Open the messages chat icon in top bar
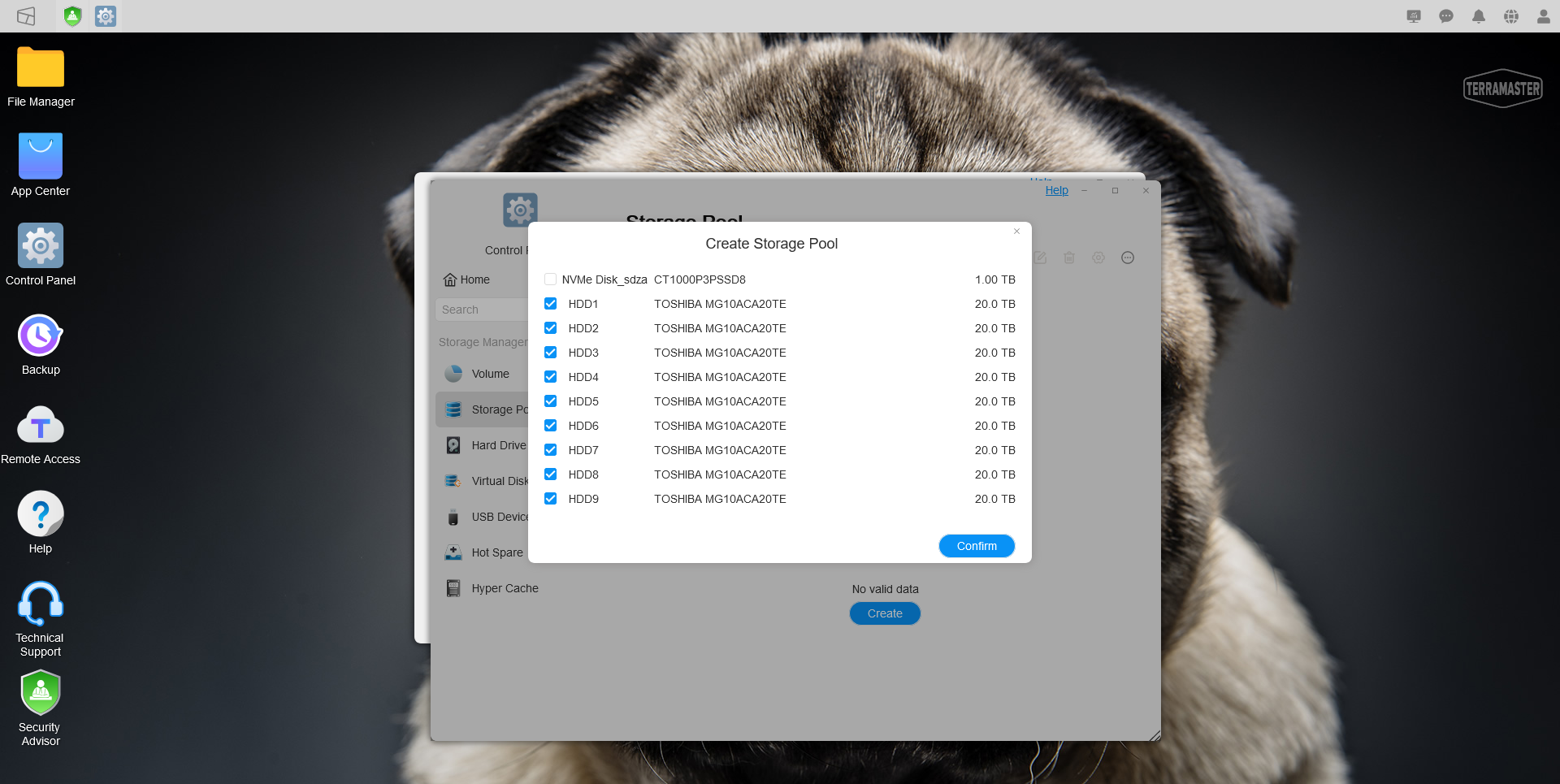This screenshot has width=1560, height=784. (1446, 16)
